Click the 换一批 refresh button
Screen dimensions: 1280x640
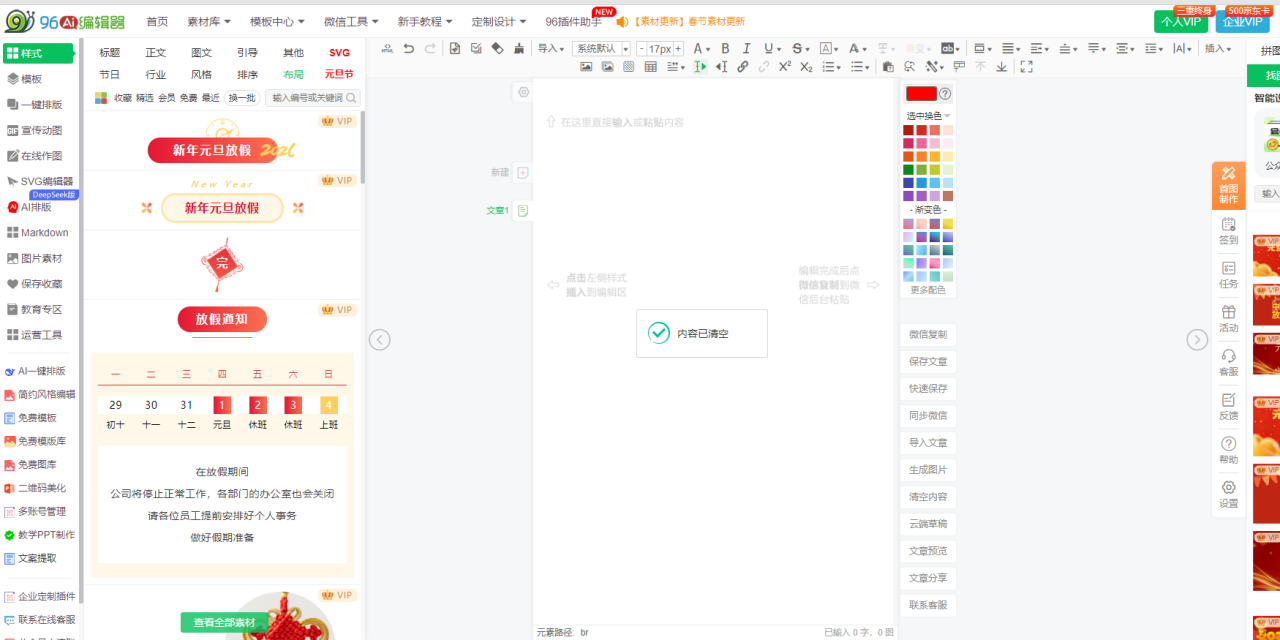(x=242, y=98)
